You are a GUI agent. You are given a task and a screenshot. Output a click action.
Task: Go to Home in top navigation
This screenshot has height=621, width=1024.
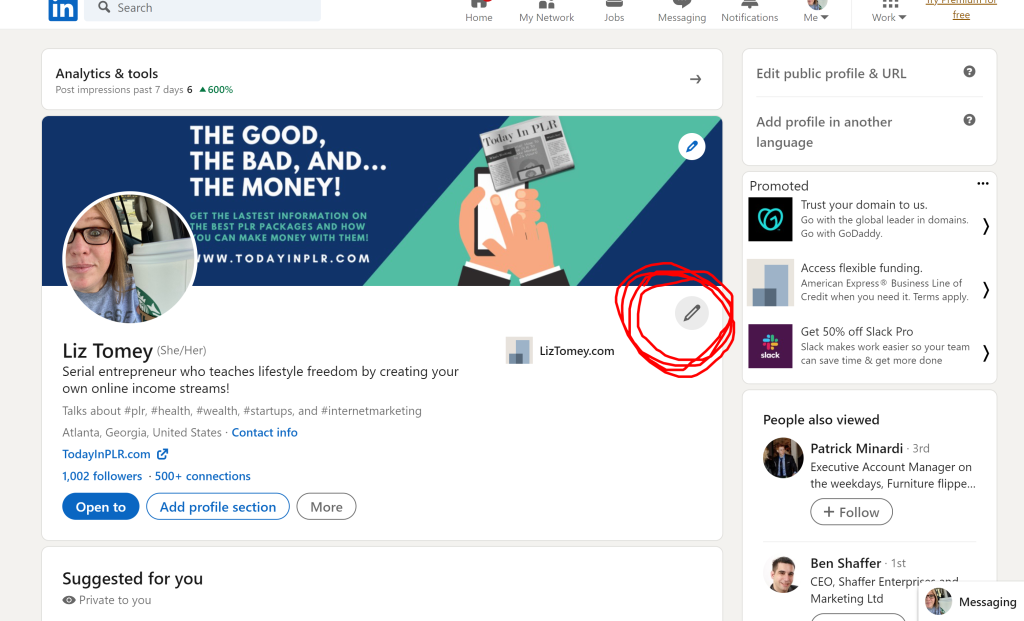[x=479, y=12]
